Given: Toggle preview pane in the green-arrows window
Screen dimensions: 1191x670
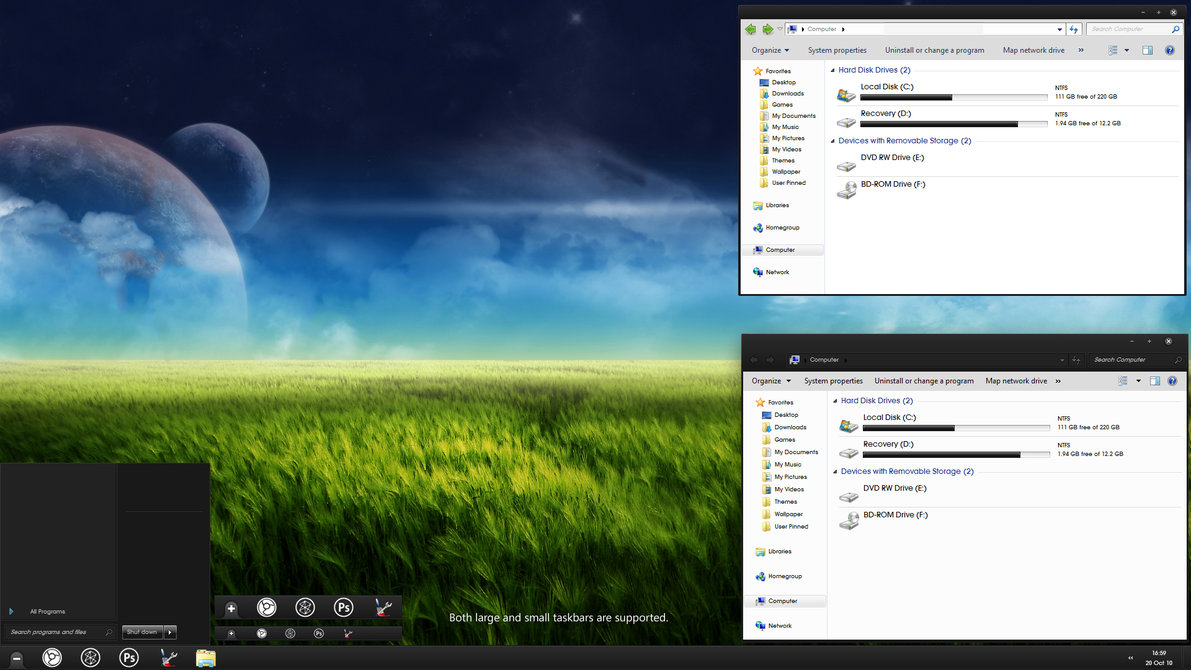Looking at the screenshot, I should (x=1148, y=50).
